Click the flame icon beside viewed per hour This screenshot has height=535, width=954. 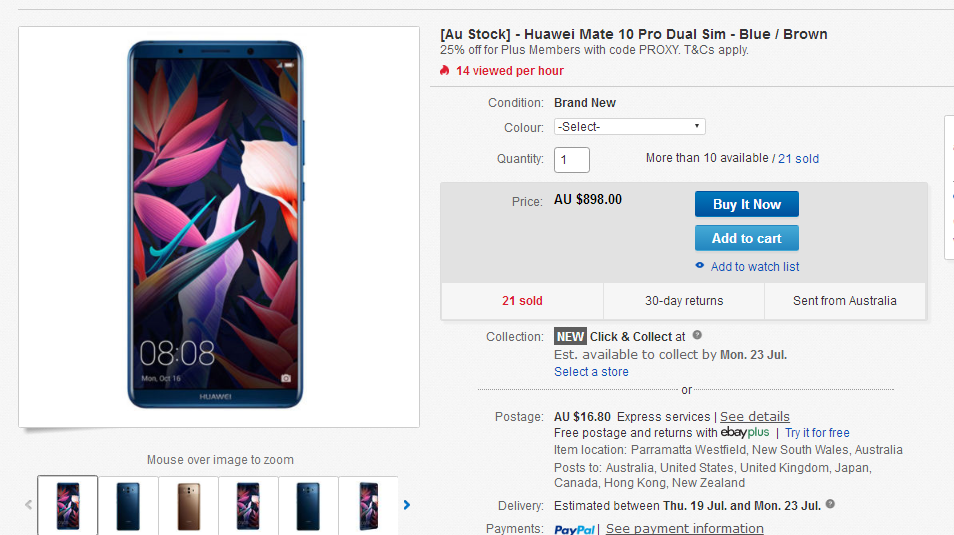click(x=445, y=71)
